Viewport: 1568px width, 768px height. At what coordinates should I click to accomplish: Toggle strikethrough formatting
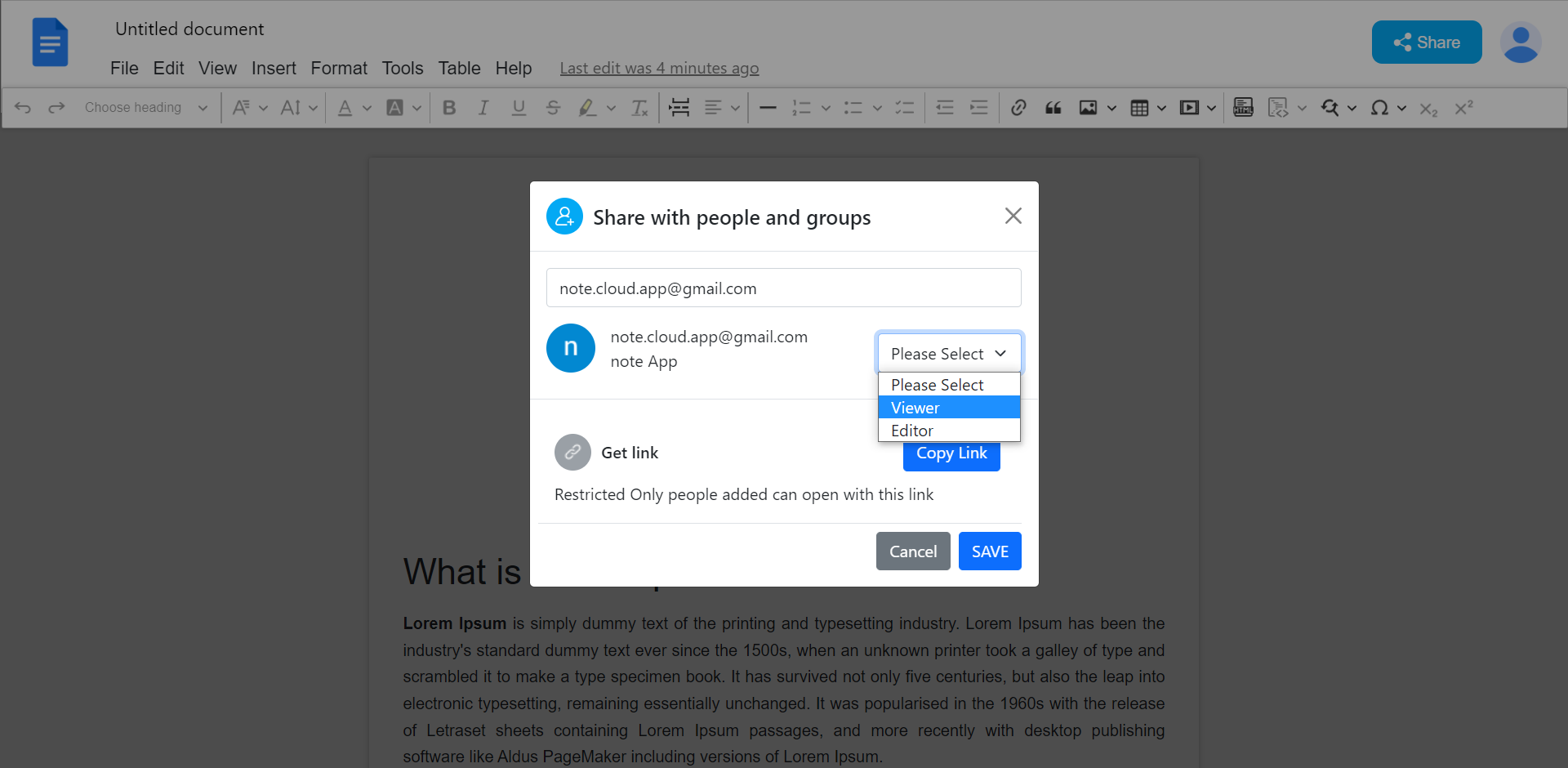(x=554, y=107)
